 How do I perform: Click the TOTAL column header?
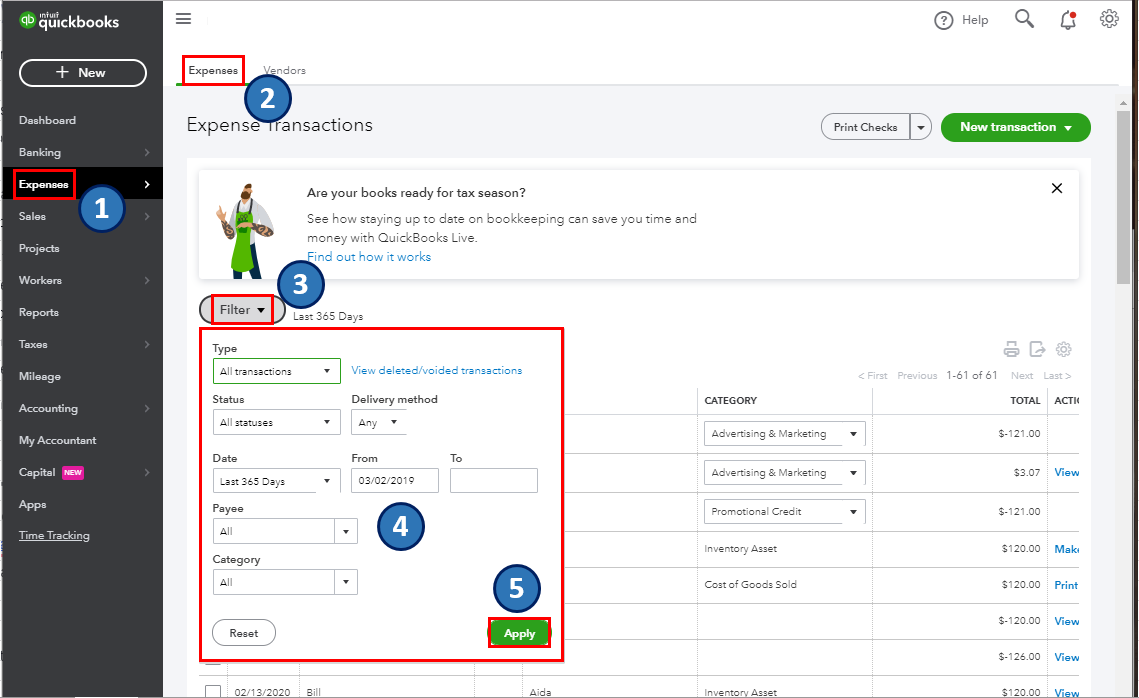coord(1025,400)
